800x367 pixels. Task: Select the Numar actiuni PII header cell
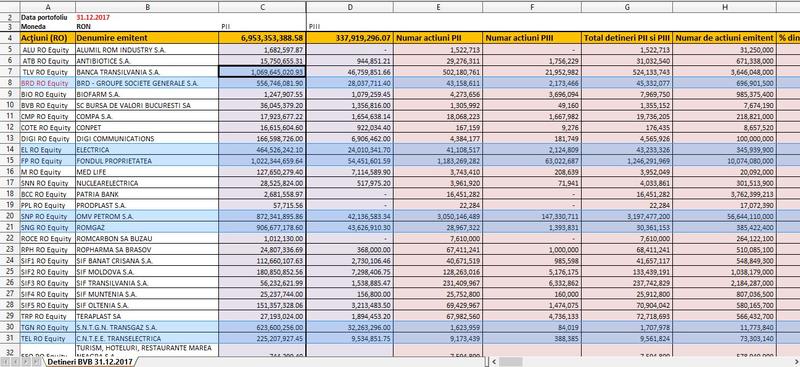coord(438,38)
